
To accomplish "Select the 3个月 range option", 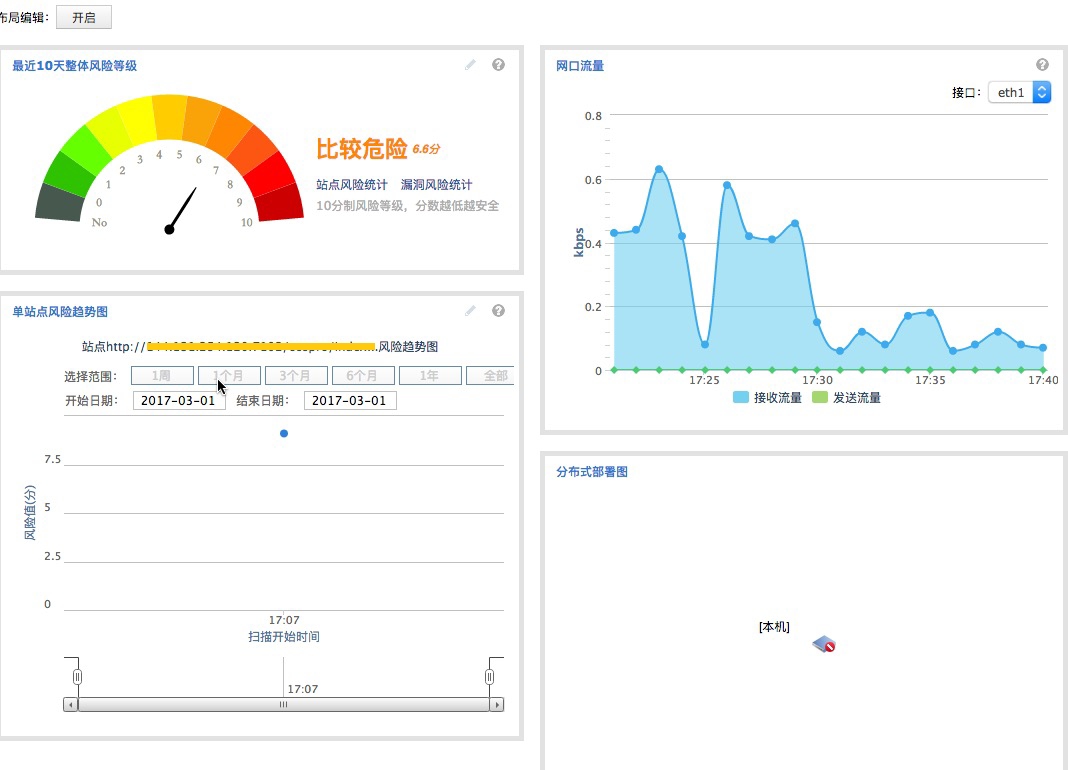I will click(295, 376).
